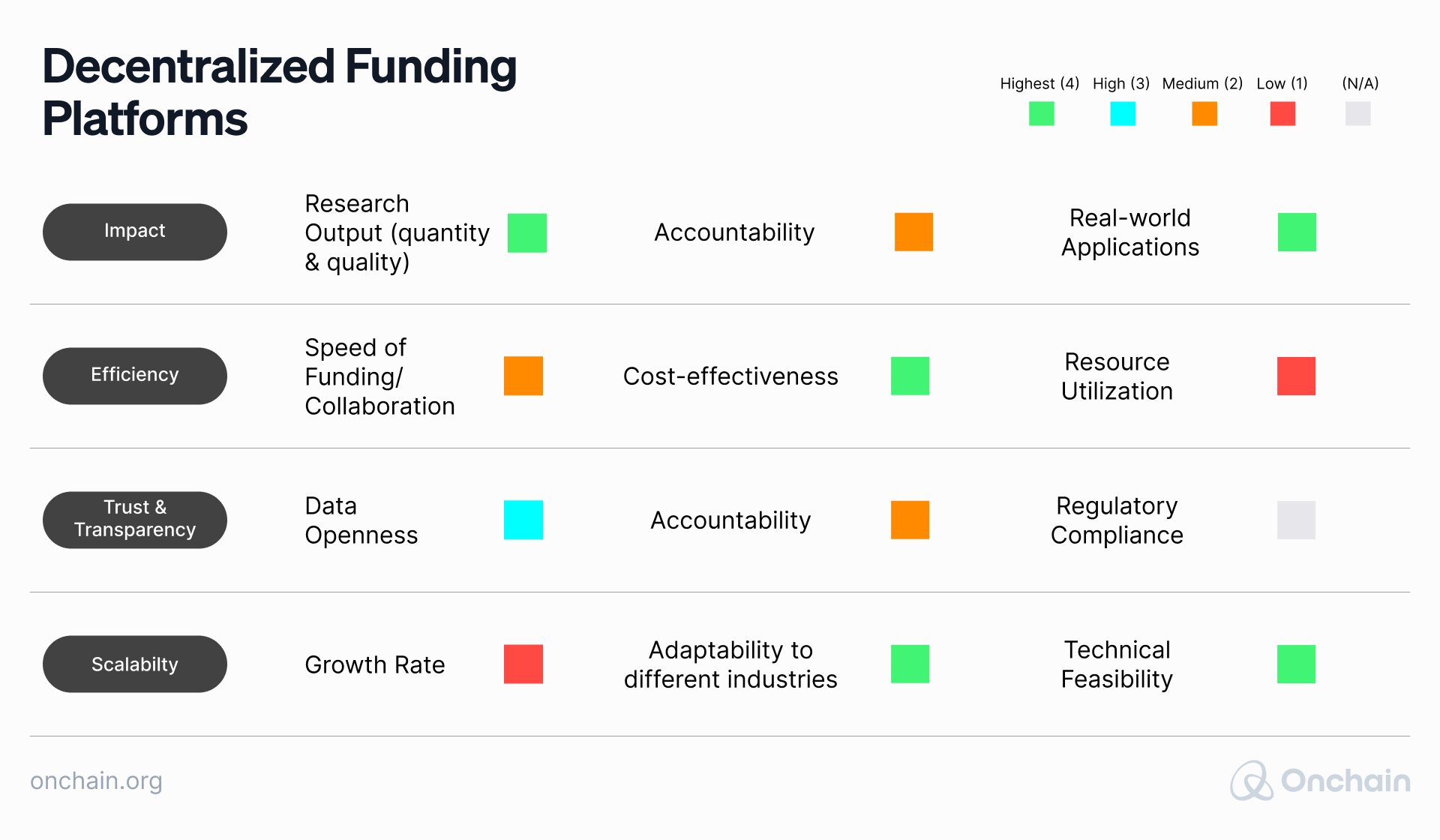Click the green Highest (4) legend swatch

click(x=1041, y=114)
